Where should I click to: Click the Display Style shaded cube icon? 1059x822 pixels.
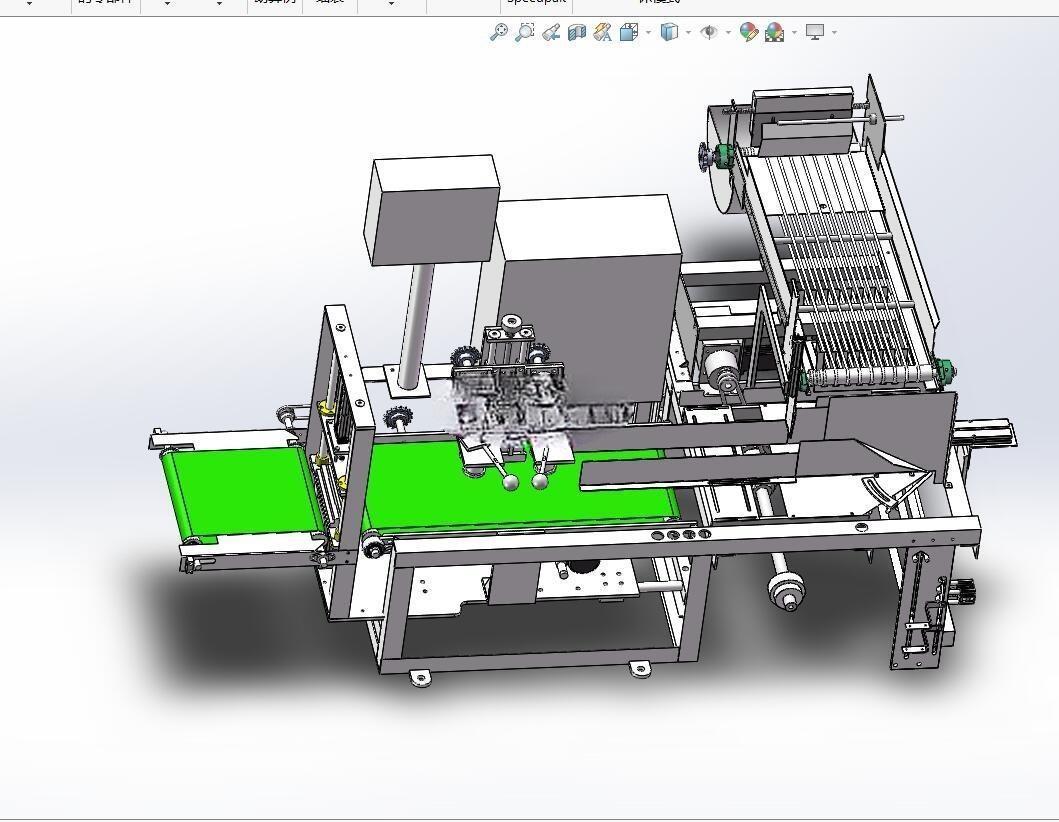[669, 32]
